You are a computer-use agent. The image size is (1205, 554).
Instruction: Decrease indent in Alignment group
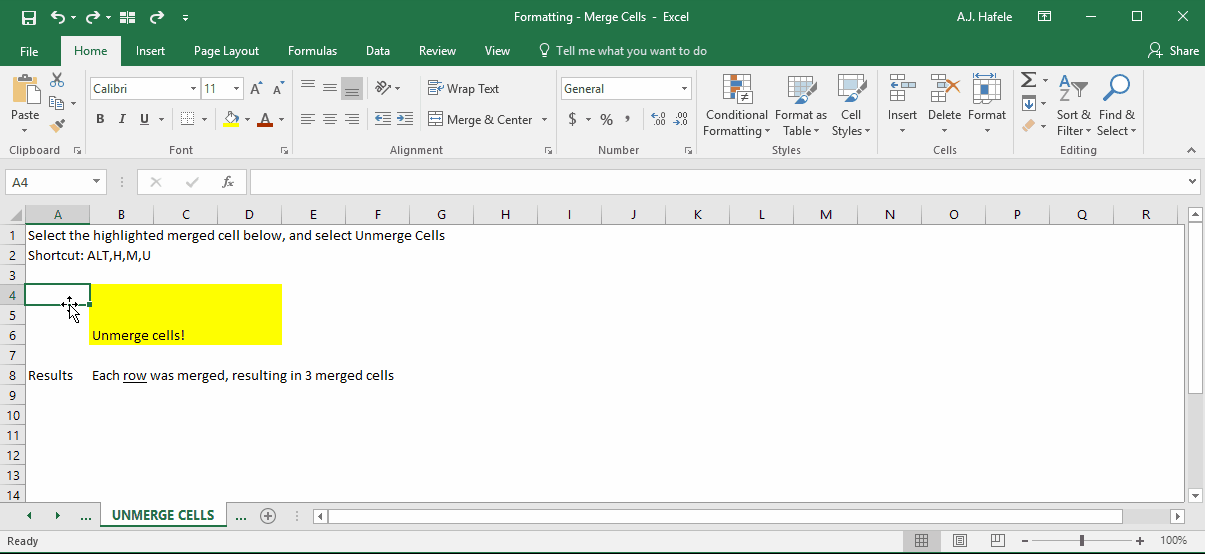[x=383, y=119]
